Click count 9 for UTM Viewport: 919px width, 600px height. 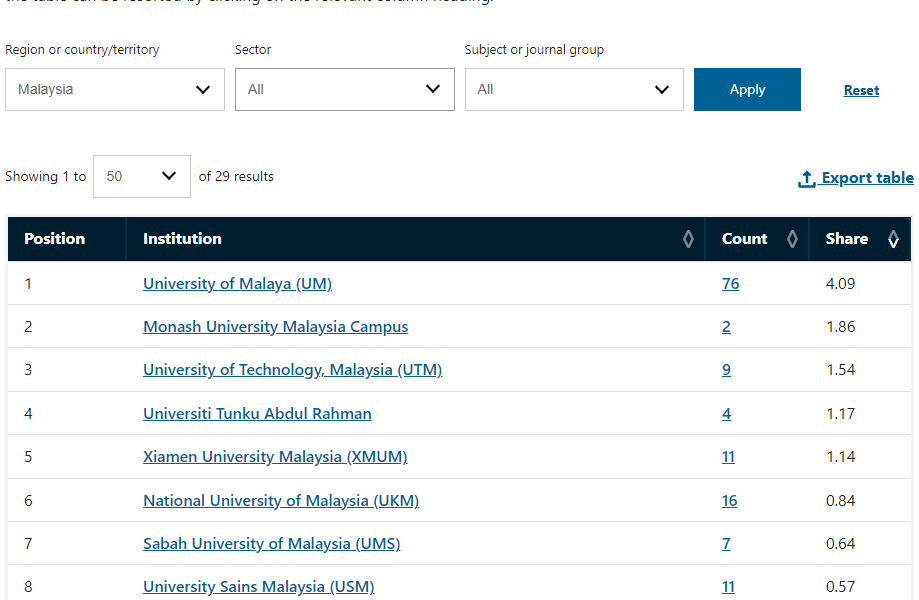(726, 370)
